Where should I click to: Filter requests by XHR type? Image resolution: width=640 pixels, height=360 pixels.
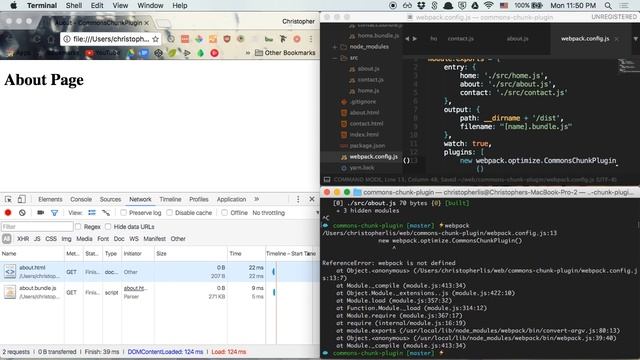[x=23, y=239]
